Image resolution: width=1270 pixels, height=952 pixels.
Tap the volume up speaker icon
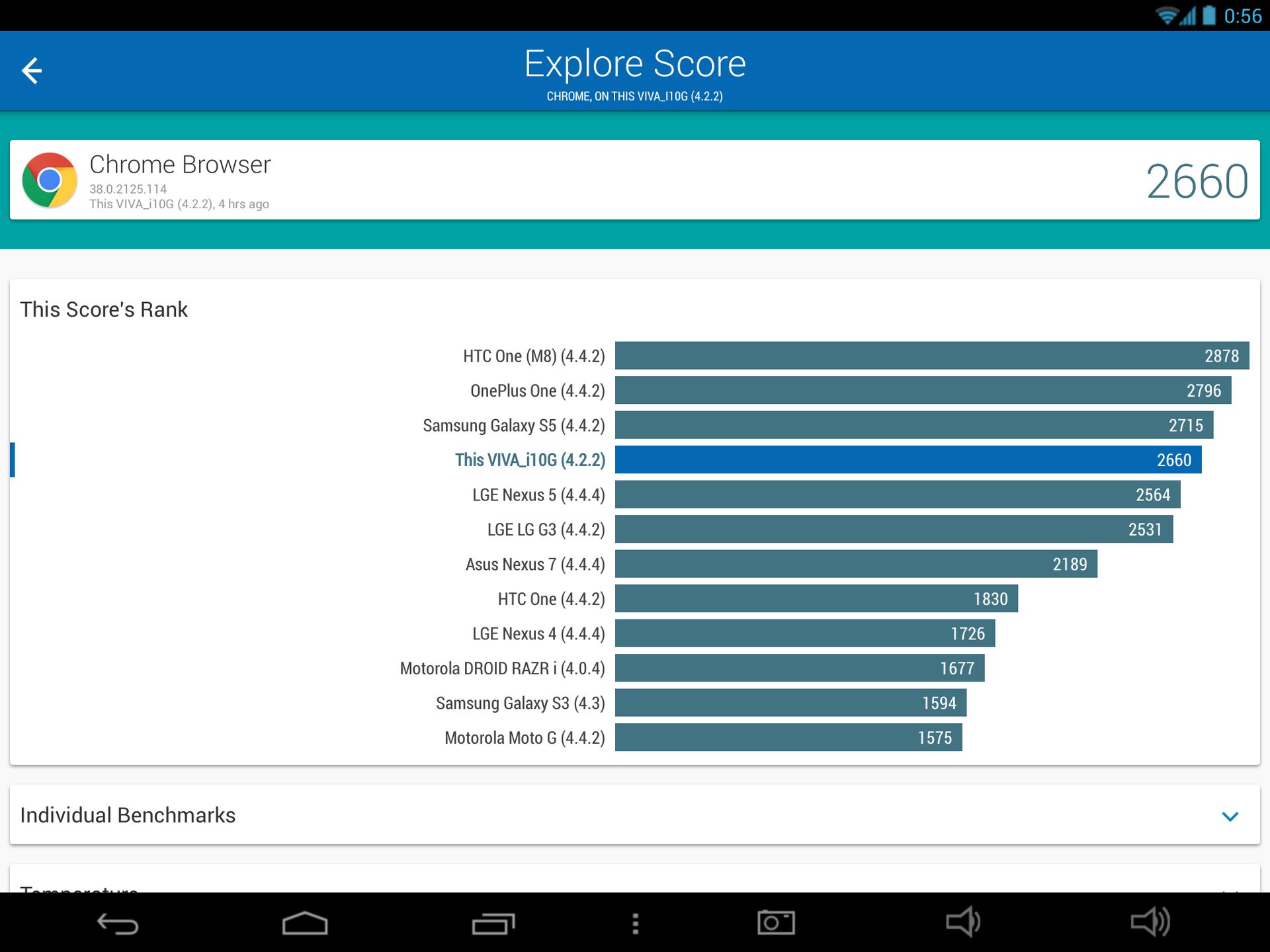tap(1150, 922)
